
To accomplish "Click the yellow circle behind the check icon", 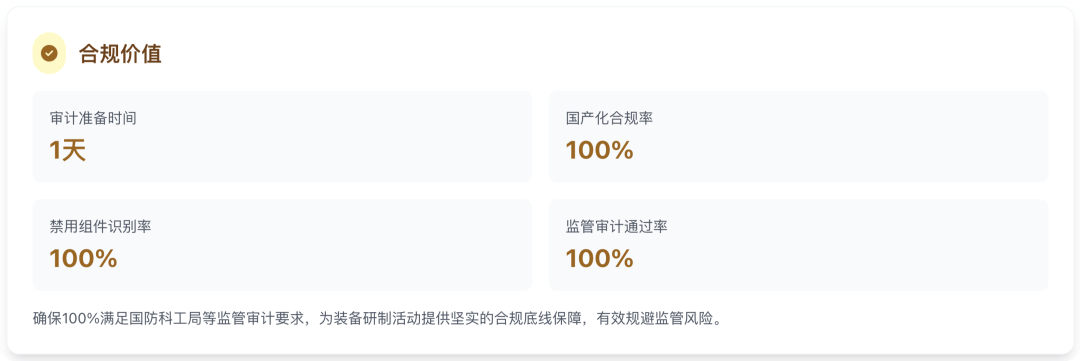I will tap(50, 53).
